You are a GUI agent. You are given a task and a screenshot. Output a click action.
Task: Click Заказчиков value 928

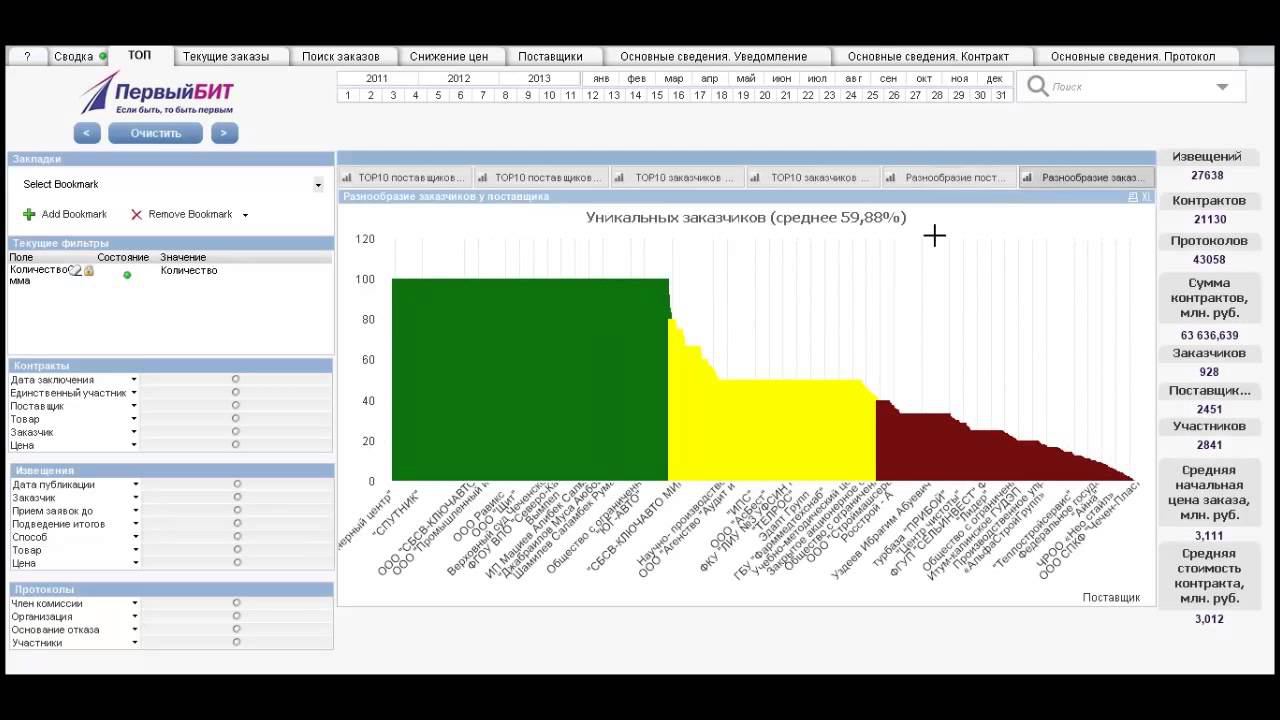click(x=1208, y=372)
